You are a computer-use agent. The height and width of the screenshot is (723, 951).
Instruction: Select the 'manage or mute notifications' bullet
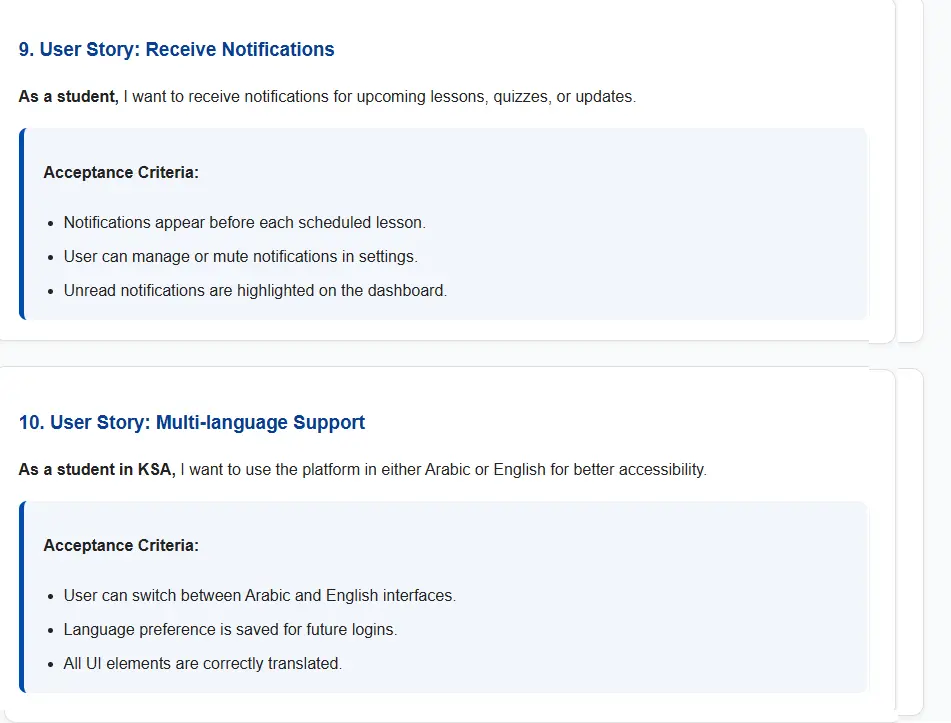[240, 256]
